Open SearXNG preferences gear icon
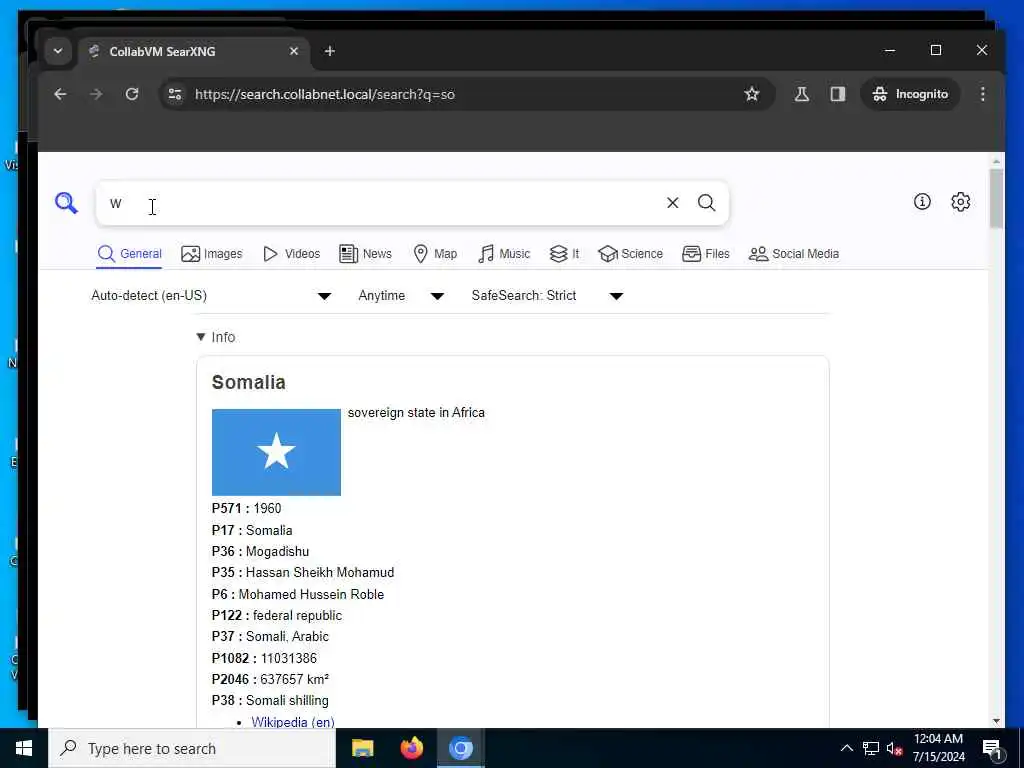 pos(960,202)
